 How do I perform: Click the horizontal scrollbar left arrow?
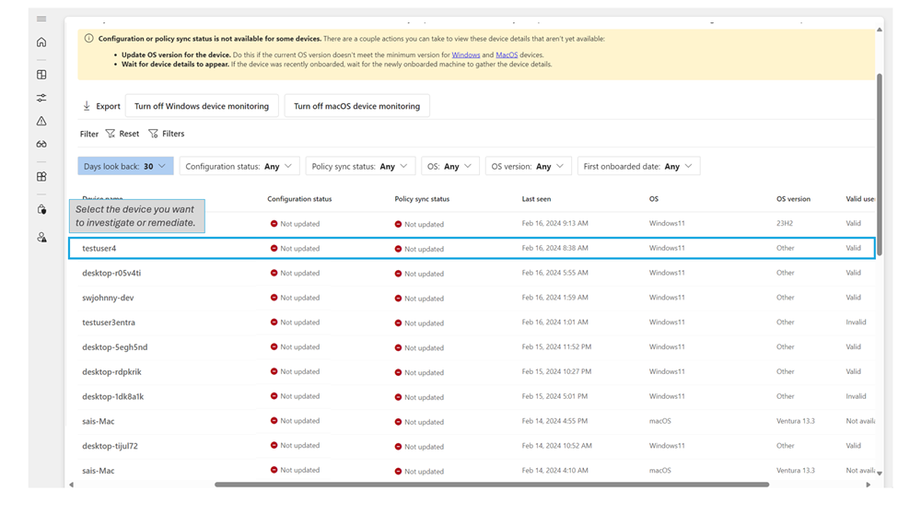[x=72, y=484]
